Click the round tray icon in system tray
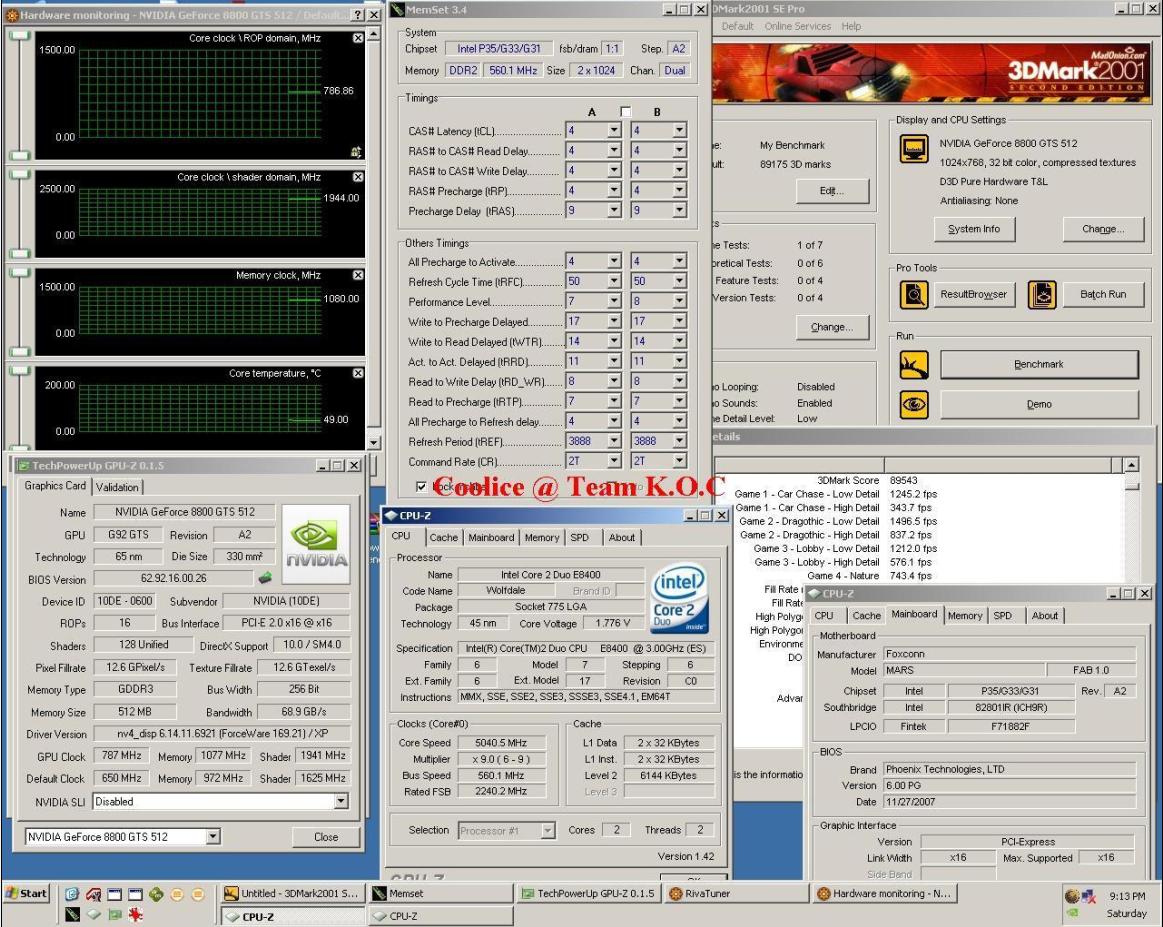This screenshot has width=1163, height=927. pos(1072,896)
